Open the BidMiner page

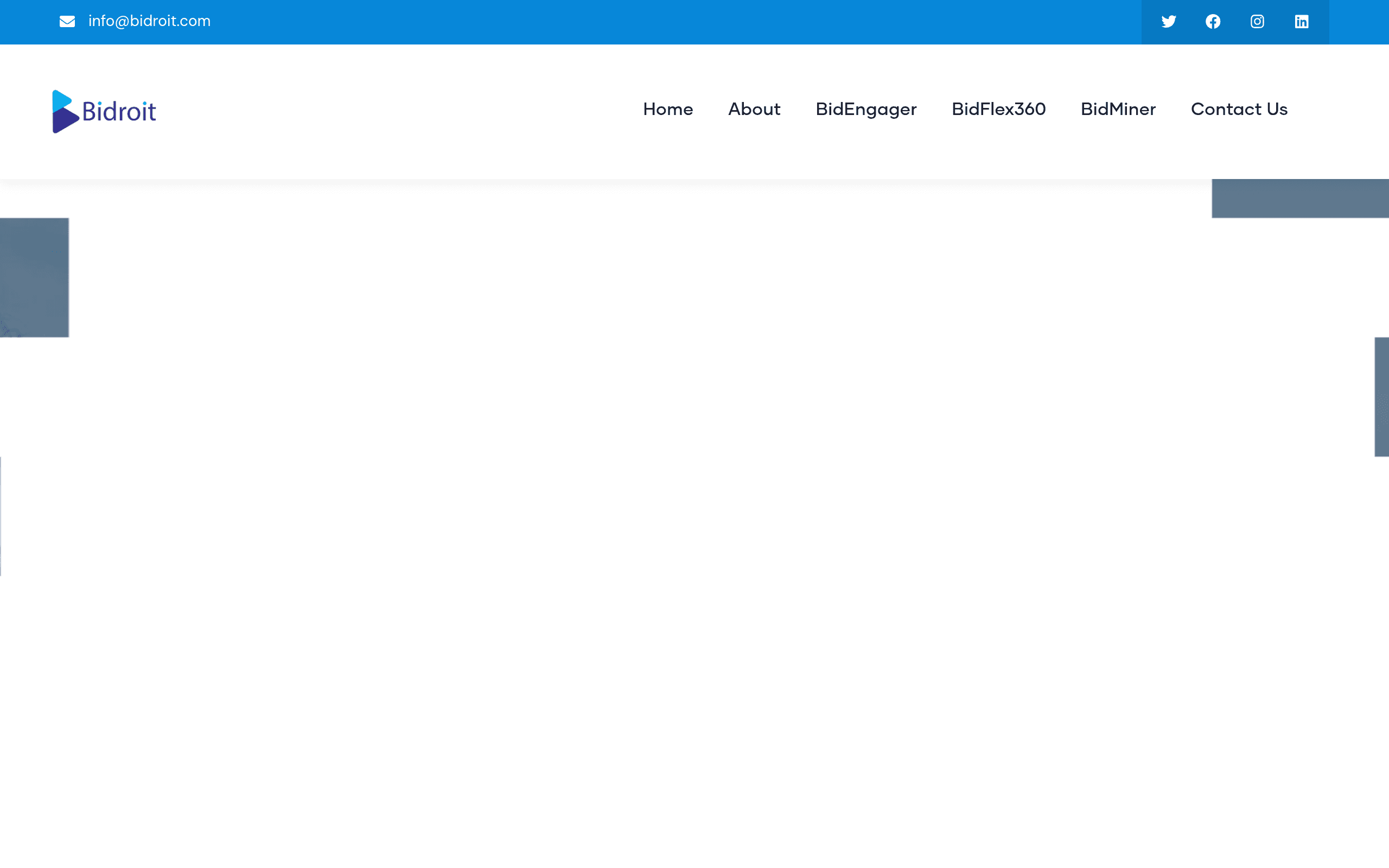point(1118,109)
